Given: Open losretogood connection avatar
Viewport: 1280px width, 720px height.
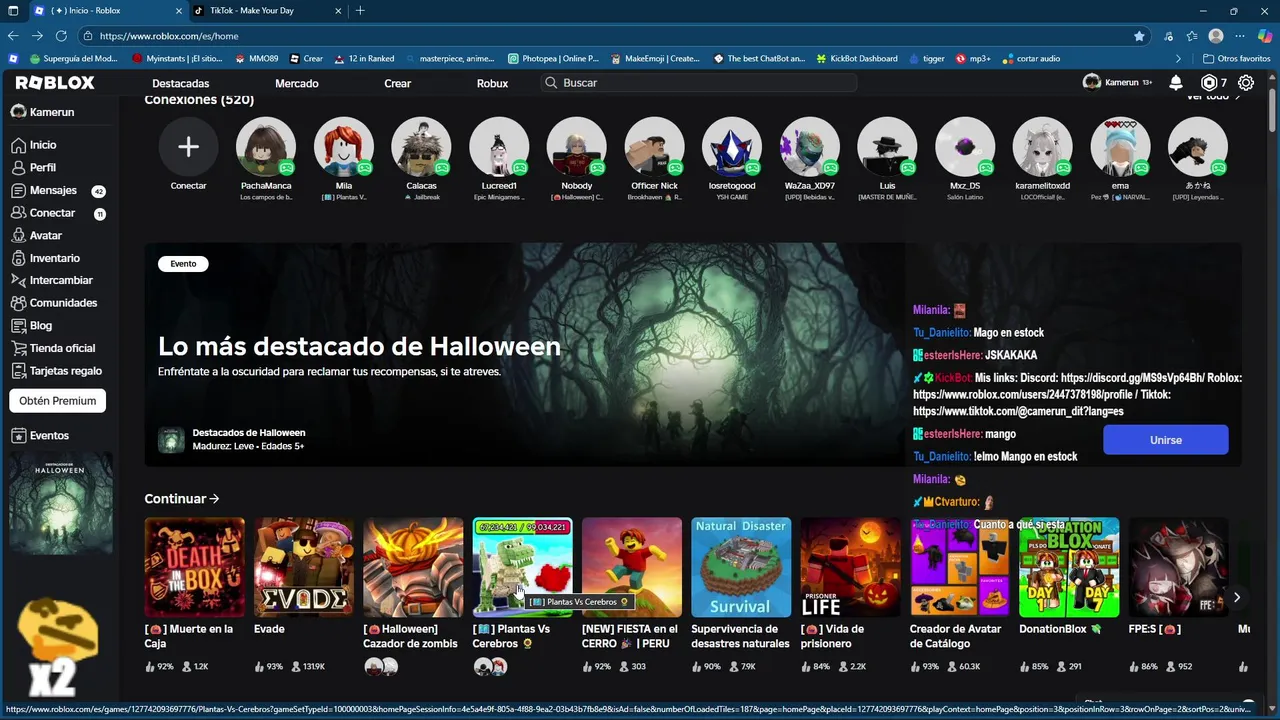Looking at the screenshot, I should (x=732, y=147).
